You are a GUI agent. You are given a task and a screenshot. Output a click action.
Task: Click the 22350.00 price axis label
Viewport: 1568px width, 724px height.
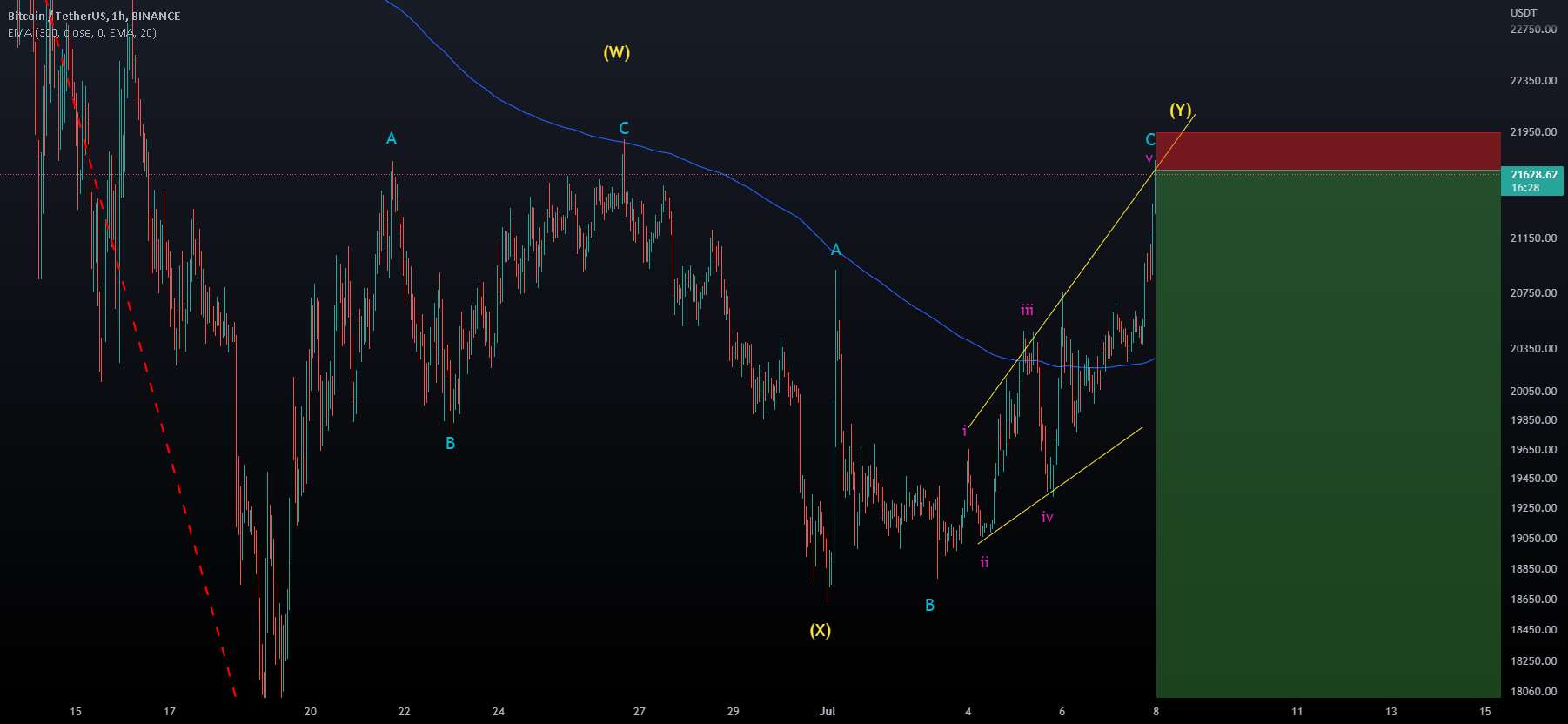tap(1533, 80)
